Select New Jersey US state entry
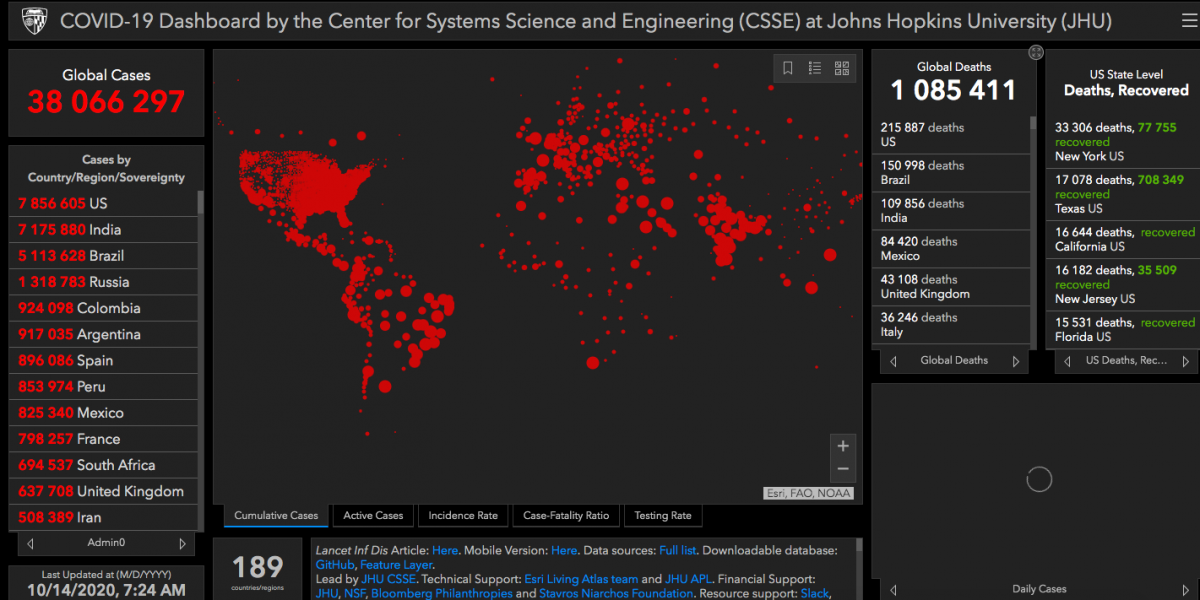 coord(1124,284)
